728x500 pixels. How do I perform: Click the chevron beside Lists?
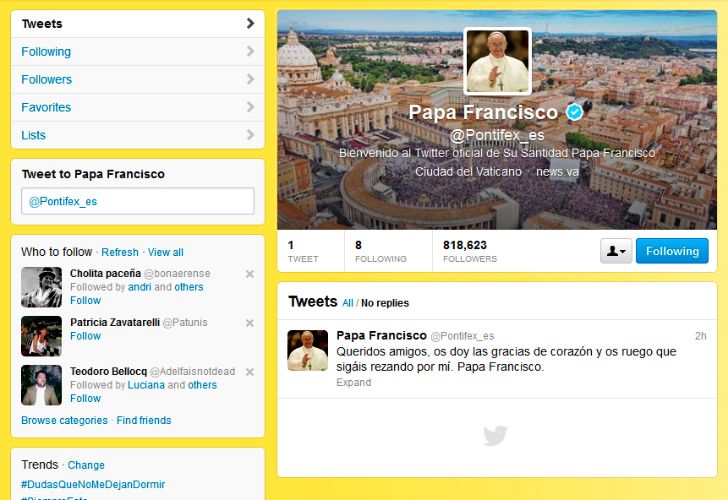[x=250, y=135]
